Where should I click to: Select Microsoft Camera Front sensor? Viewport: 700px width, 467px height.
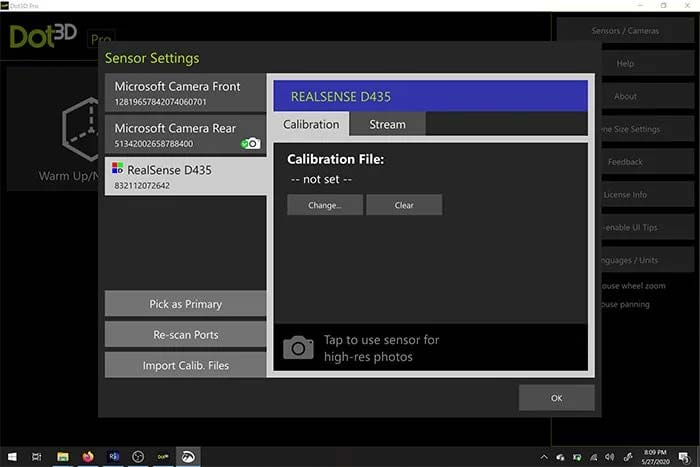click(x=185, y=93)
